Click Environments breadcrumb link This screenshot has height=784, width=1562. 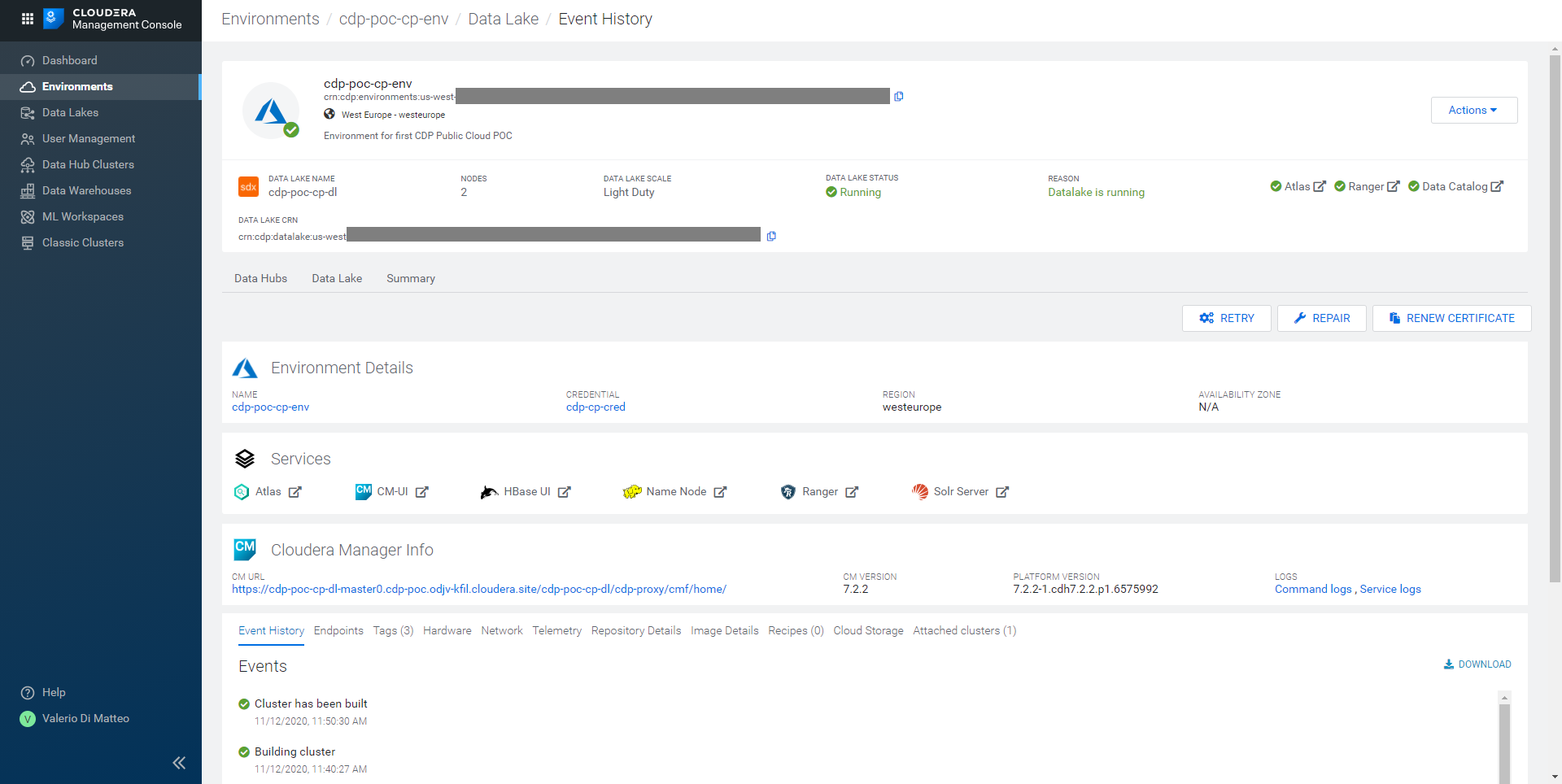270,19
